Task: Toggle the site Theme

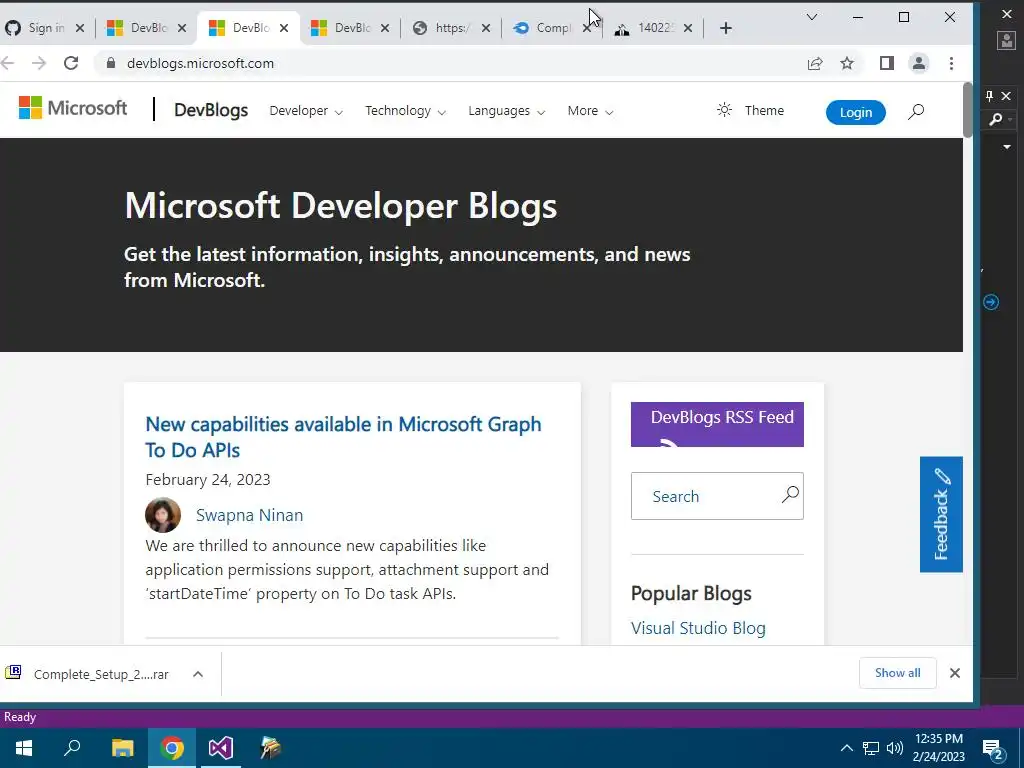Action: [750, 110]
